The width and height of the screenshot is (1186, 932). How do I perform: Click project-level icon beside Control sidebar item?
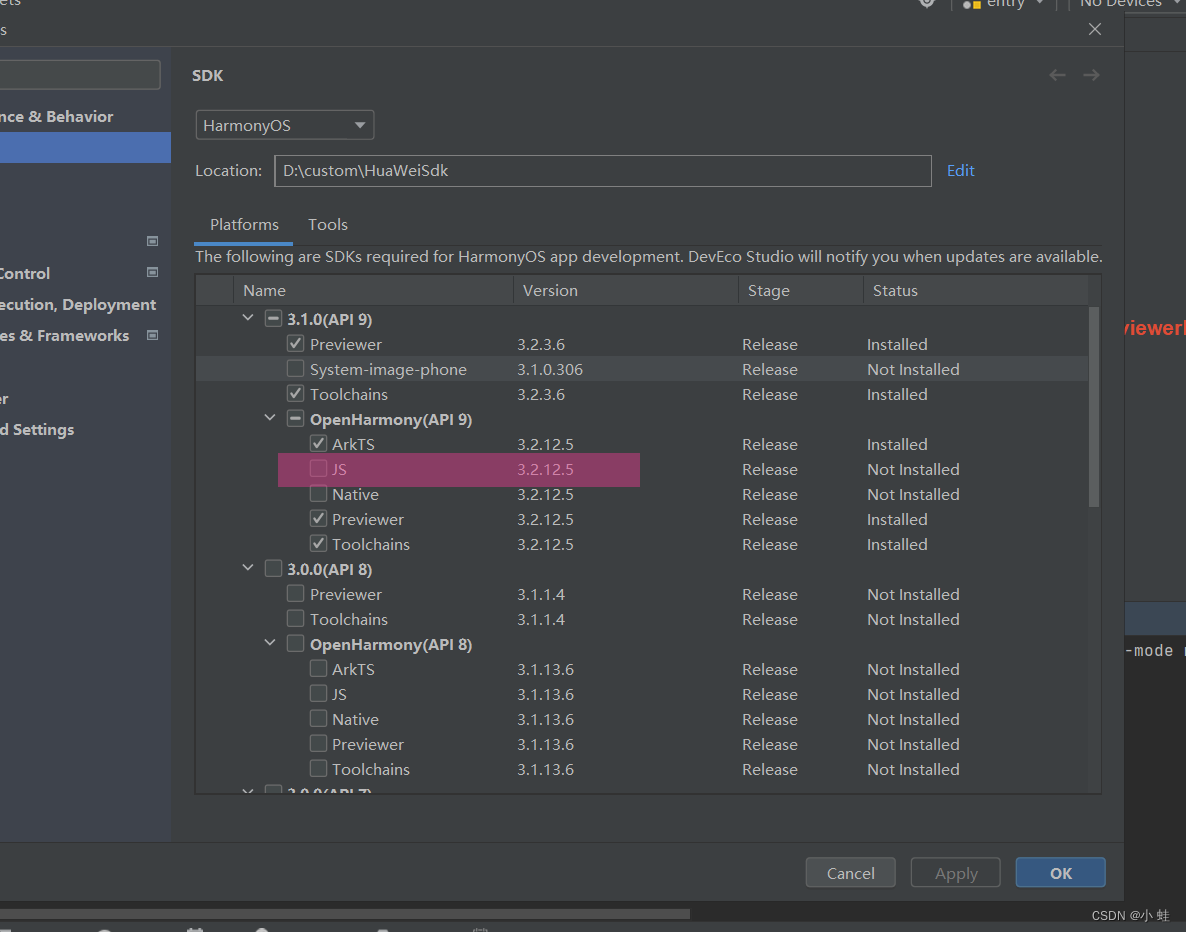152,272
